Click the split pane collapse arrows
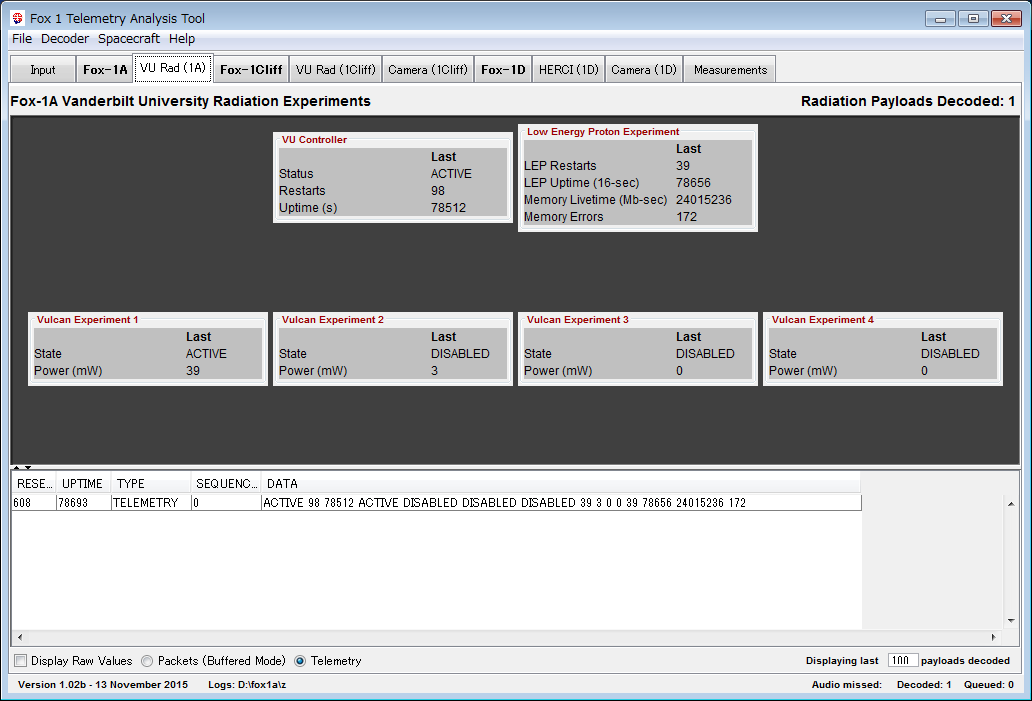1032x701 pixels. (x=22, y=467)
